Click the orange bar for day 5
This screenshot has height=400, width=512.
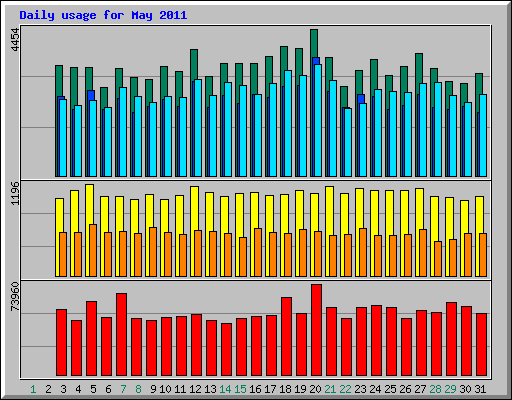(93, 250)
